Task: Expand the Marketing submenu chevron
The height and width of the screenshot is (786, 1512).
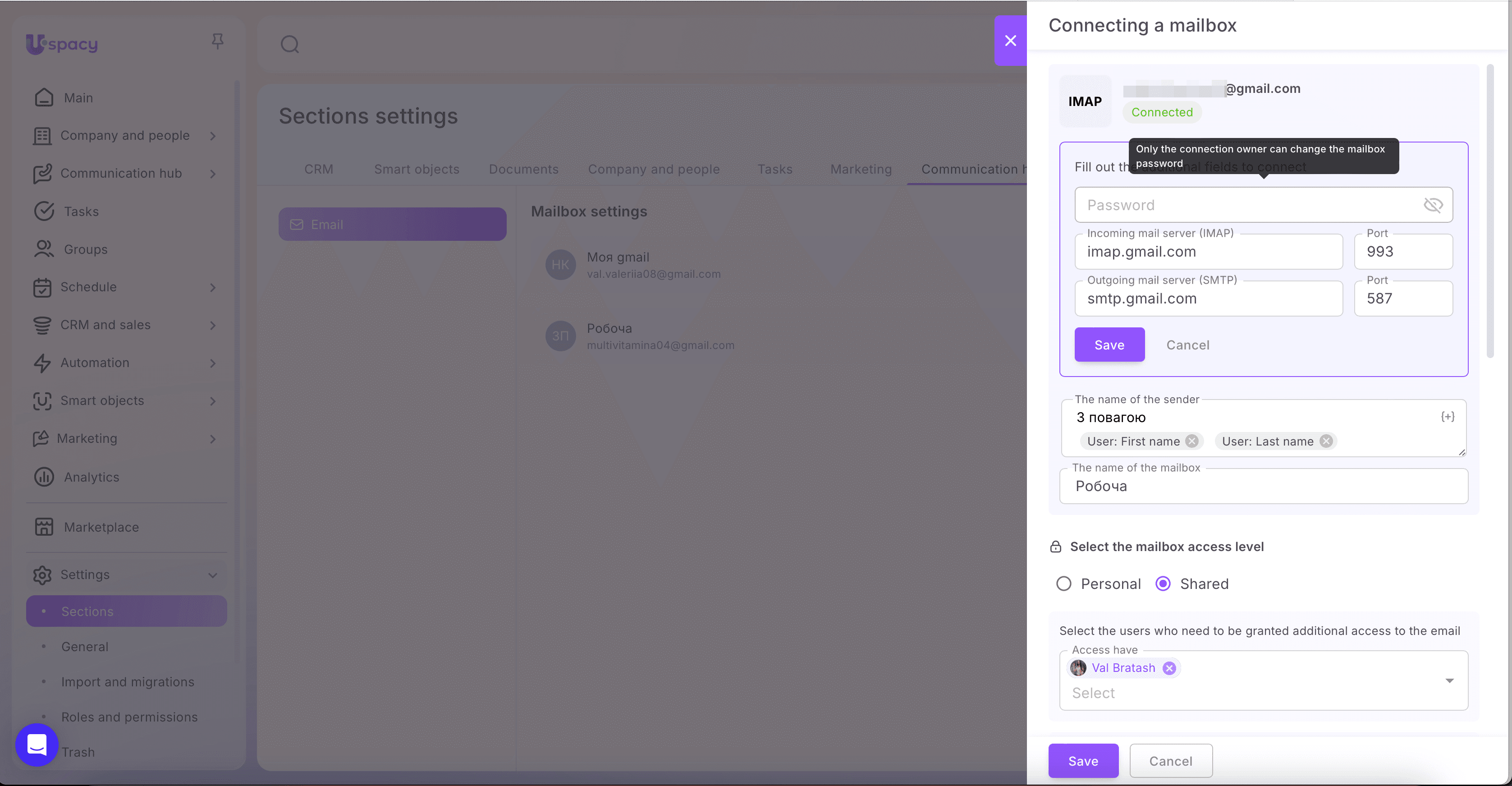Action: coord(213,438)
